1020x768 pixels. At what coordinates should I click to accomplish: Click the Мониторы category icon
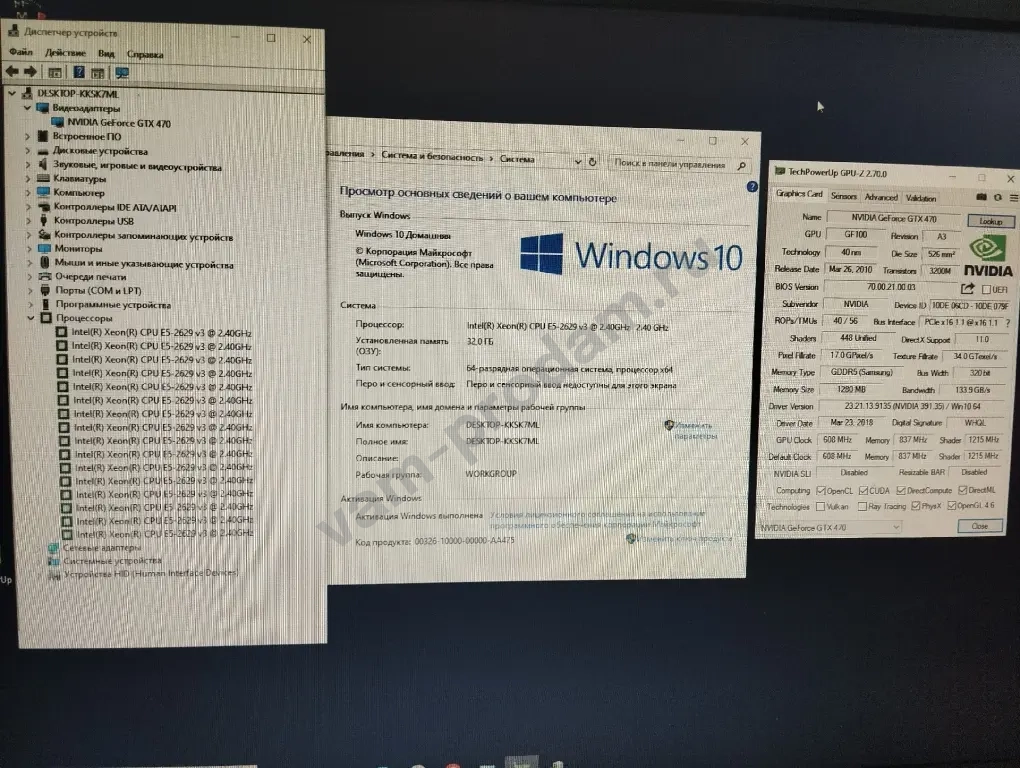click(44, 248)
